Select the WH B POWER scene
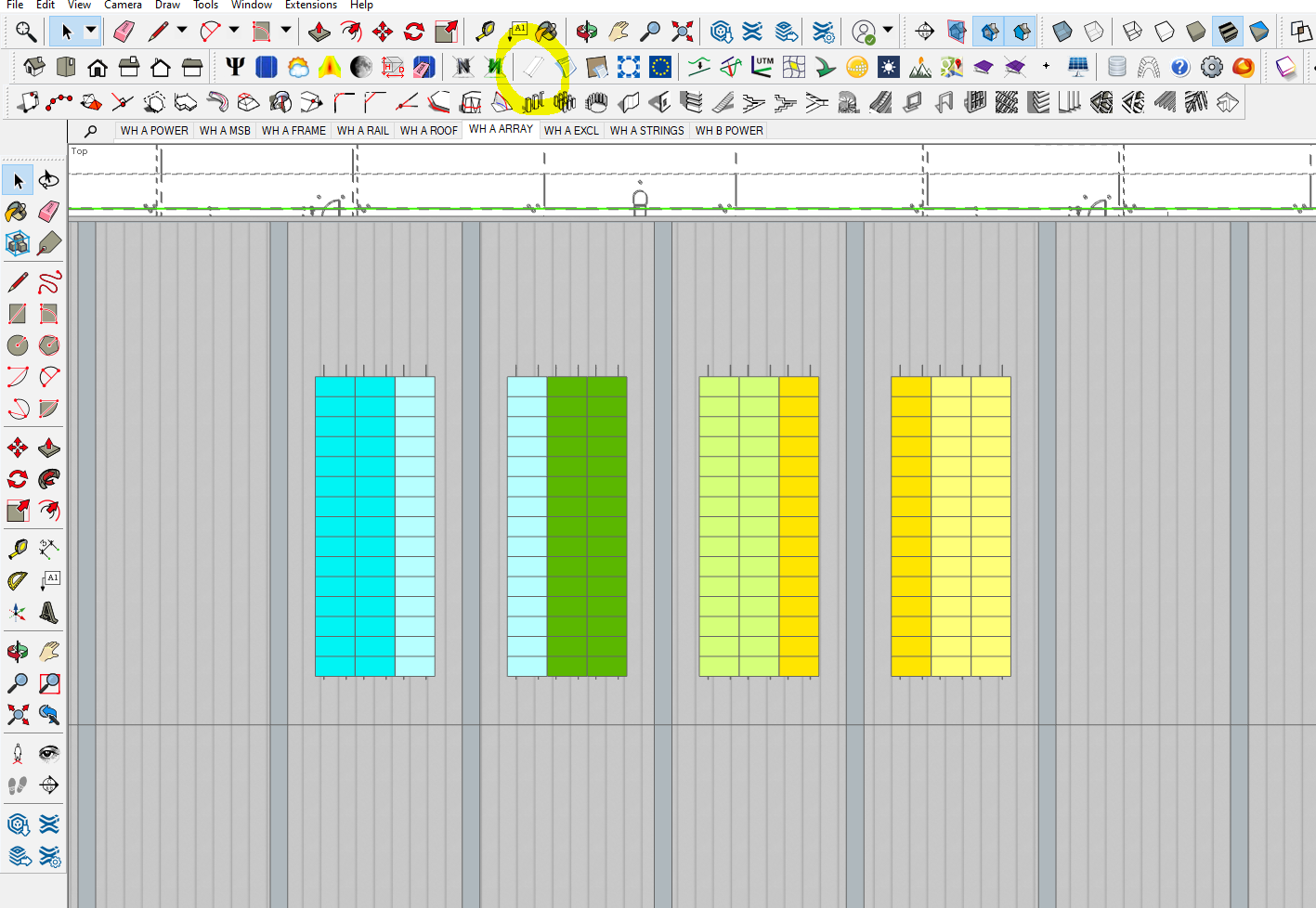The height and width of the screenshot is (908, 1316). click(x=729, y=130)
